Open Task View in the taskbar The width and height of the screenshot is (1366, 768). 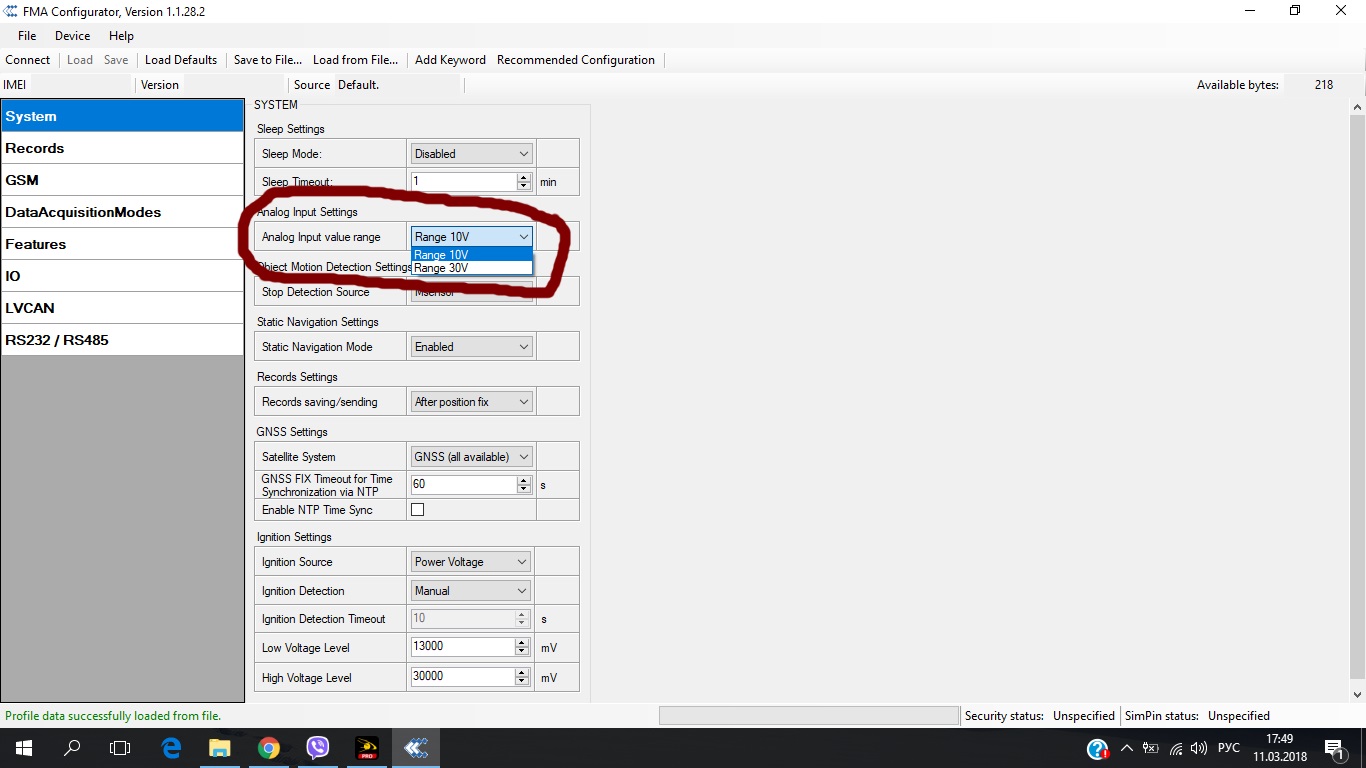click(x=120, y=748)
